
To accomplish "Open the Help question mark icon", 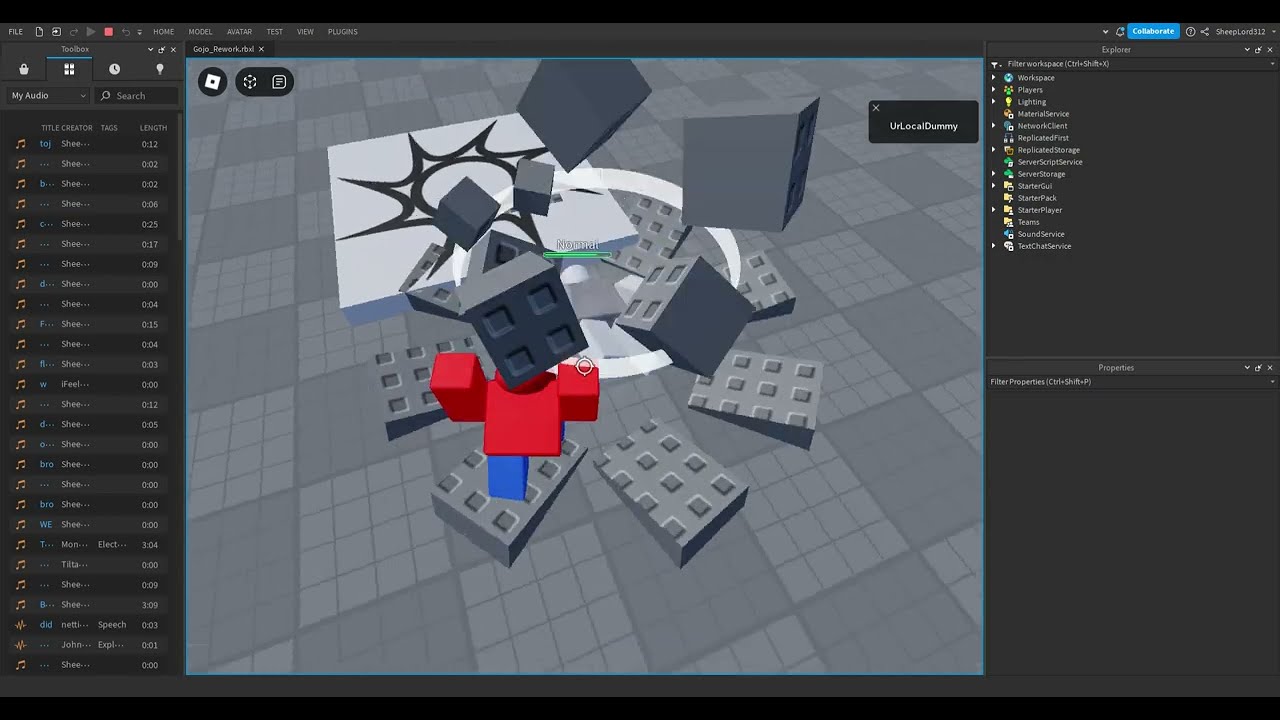I will [x=1190, y=31].
